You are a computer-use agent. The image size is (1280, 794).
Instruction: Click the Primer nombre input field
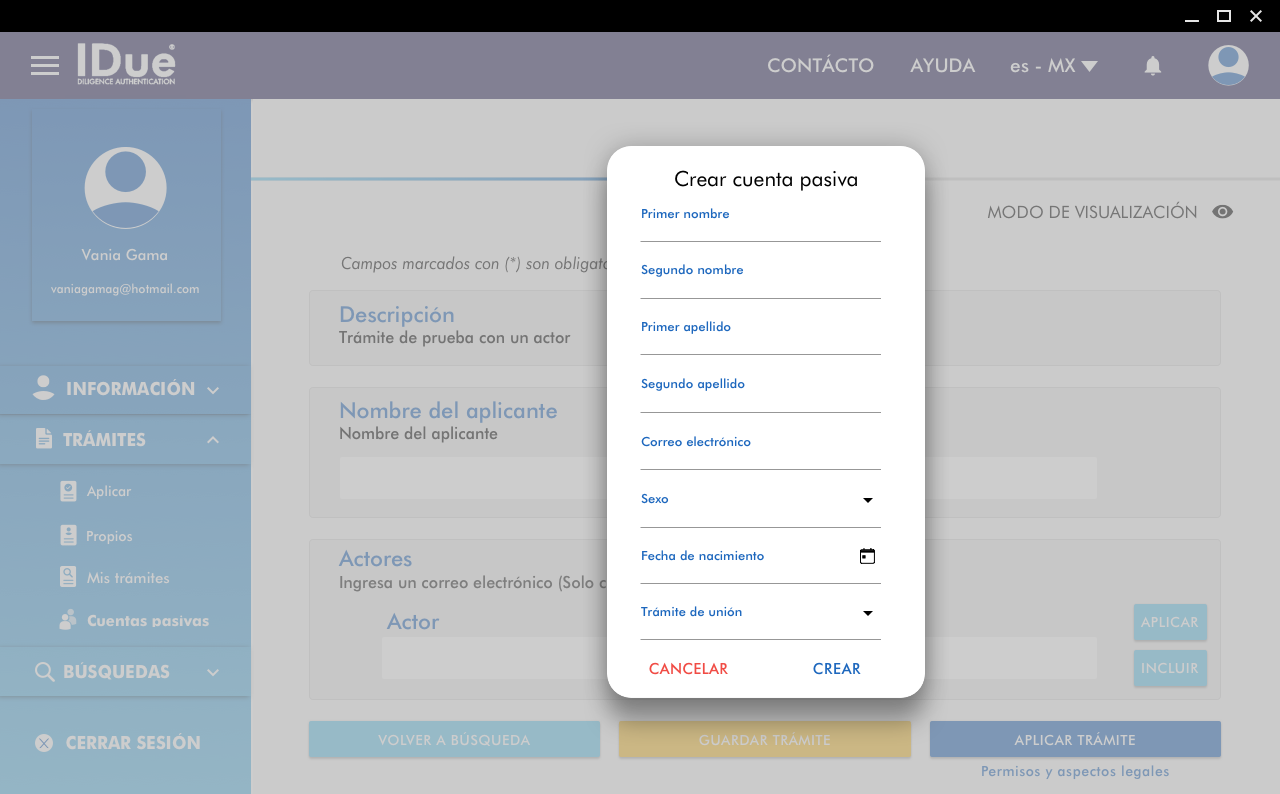[760, 230]
